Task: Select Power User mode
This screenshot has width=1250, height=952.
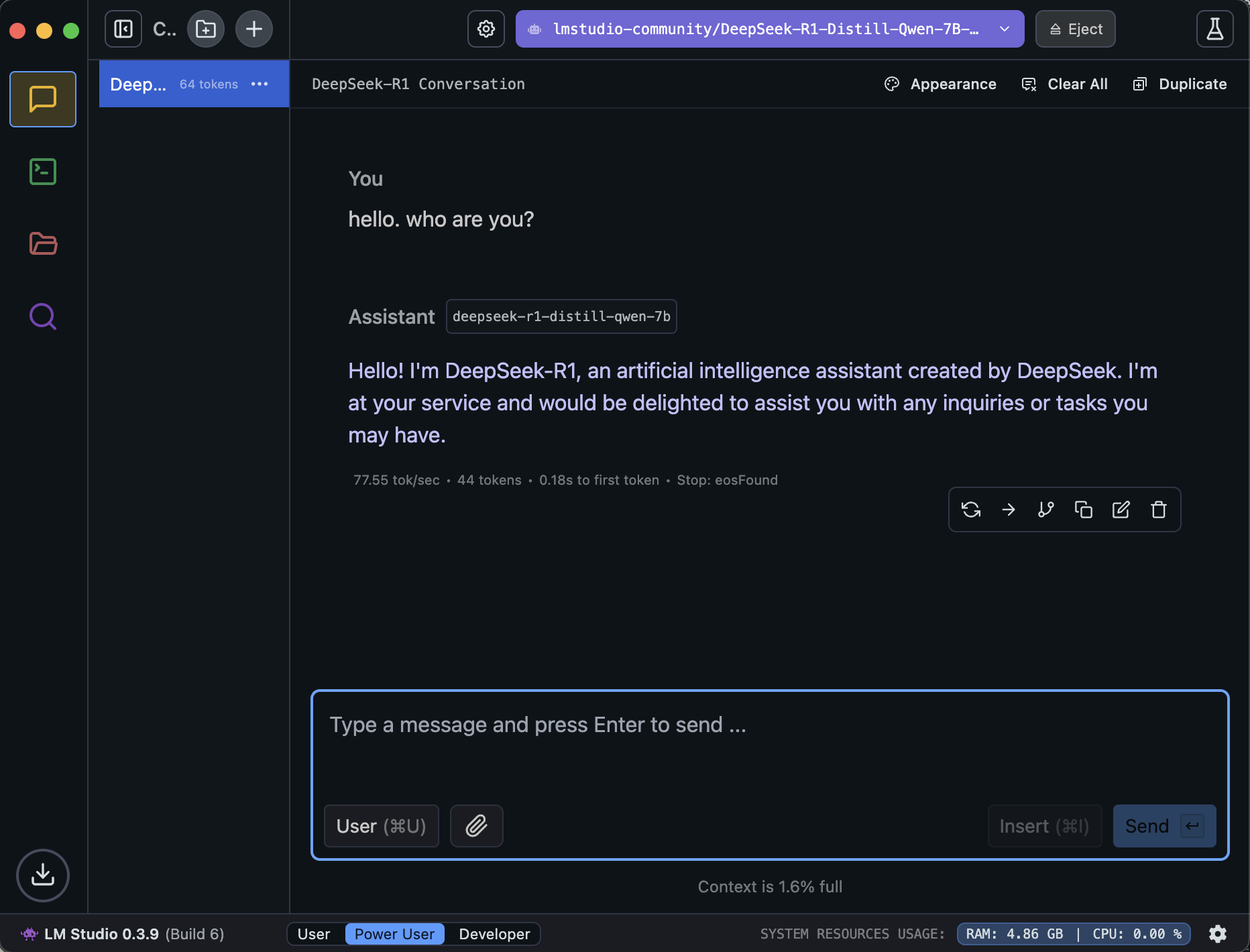Action: 394,934
